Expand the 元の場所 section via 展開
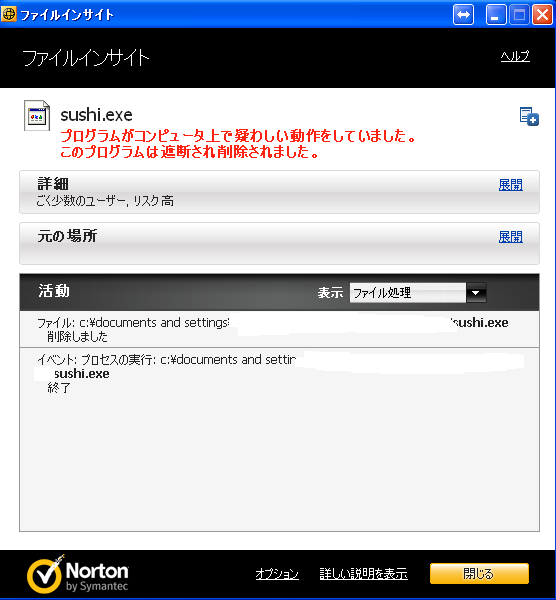This screenshot has width=556, height=600. point(510,237)
